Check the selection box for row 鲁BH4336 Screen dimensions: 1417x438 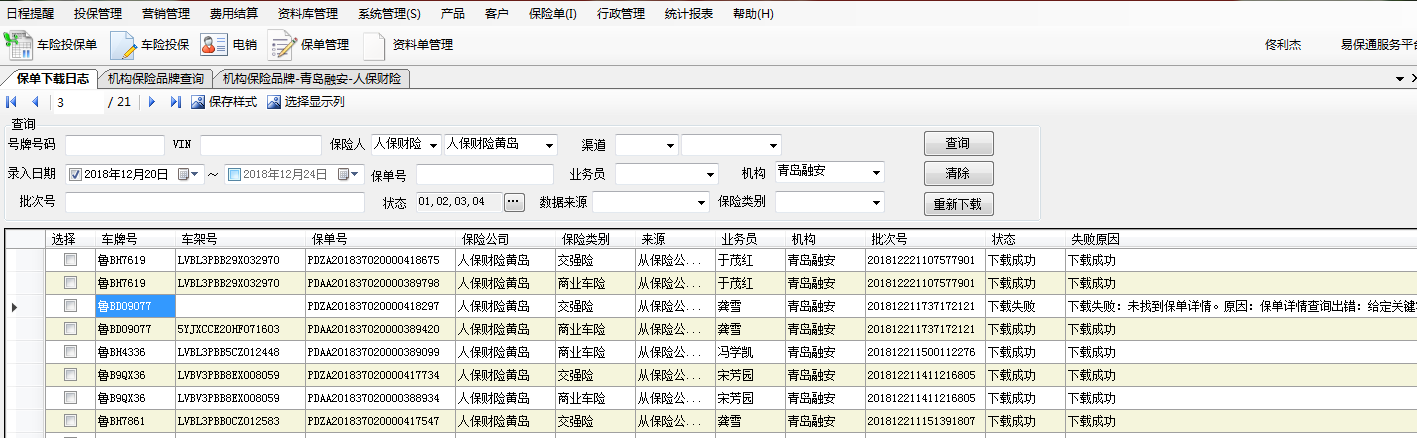70,351
